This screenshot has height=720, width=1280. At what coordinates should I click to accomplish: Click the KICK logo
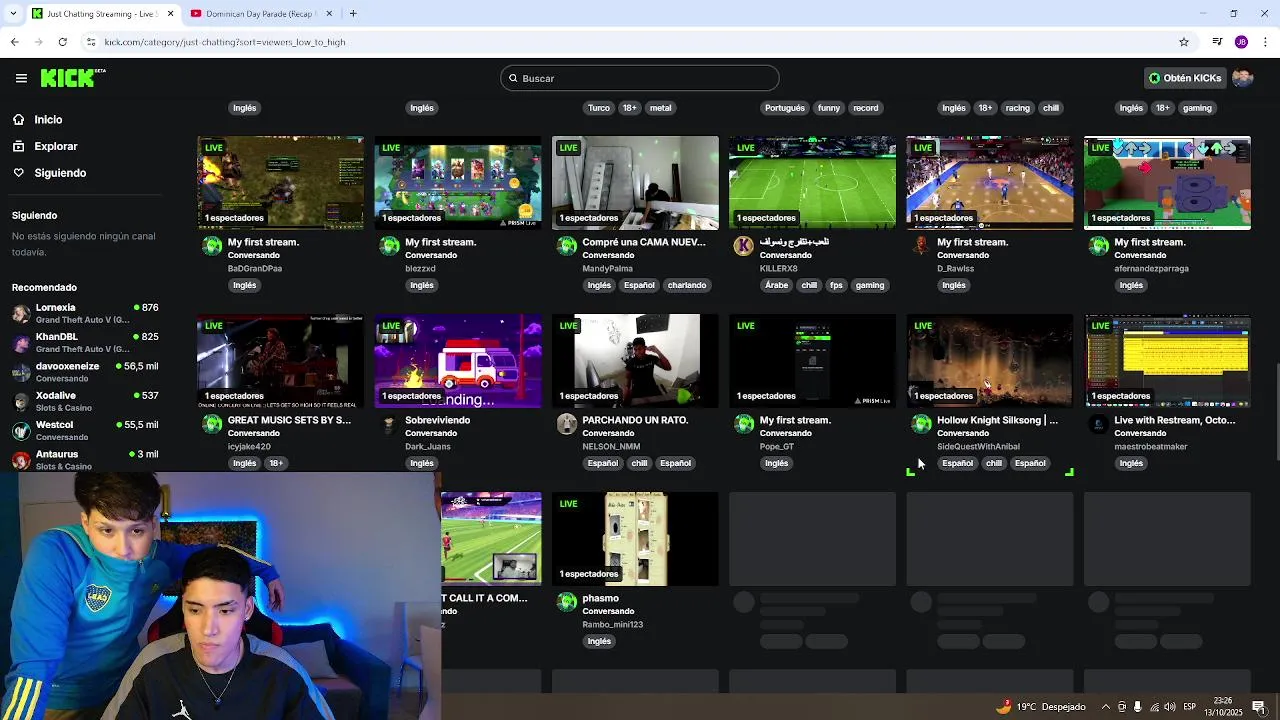click(x=73, y=78)
